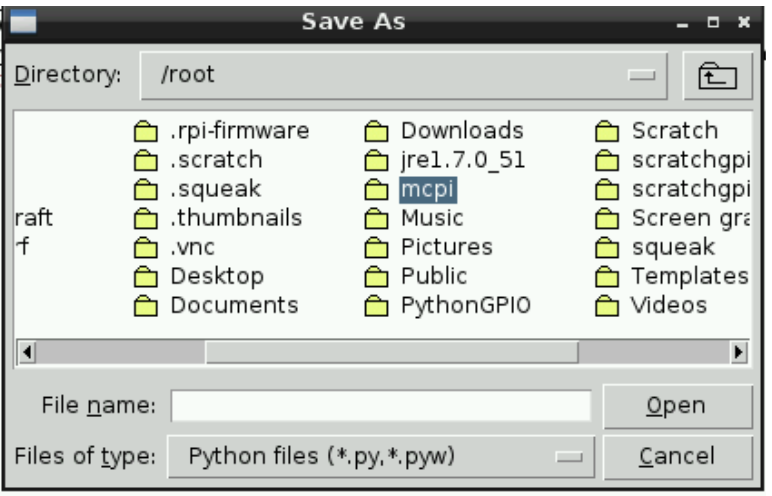Click the left scrollbar arrow

pos(27,352)
